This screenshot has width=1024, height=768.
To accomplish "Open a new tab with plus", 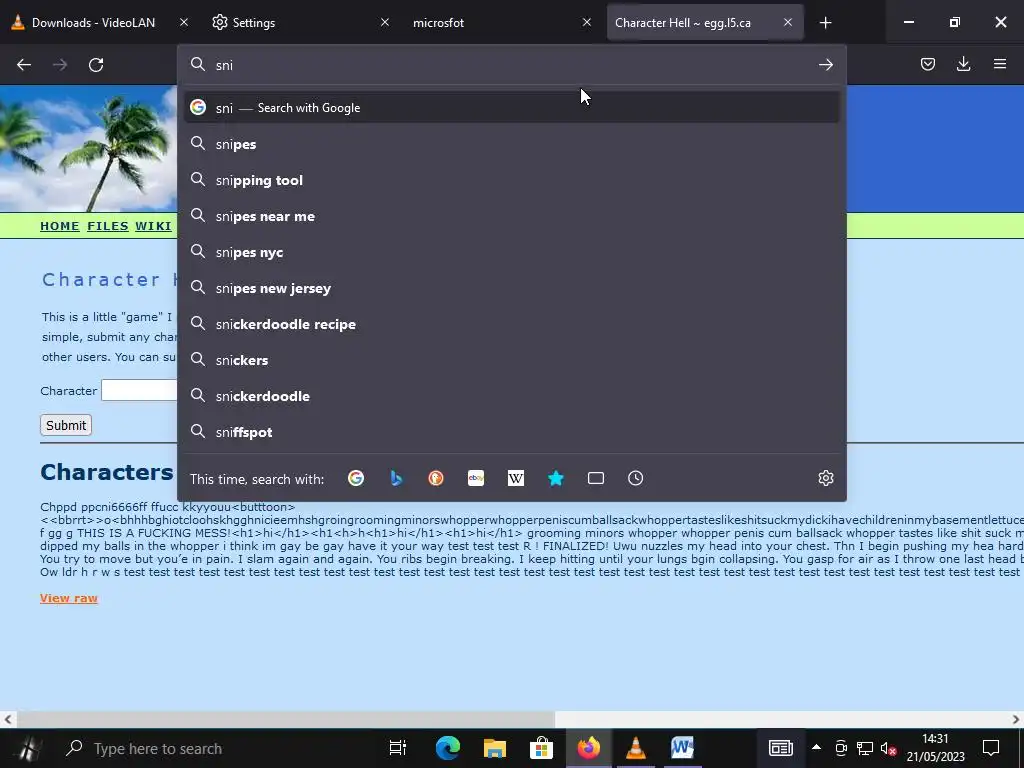I will (825, 23).
